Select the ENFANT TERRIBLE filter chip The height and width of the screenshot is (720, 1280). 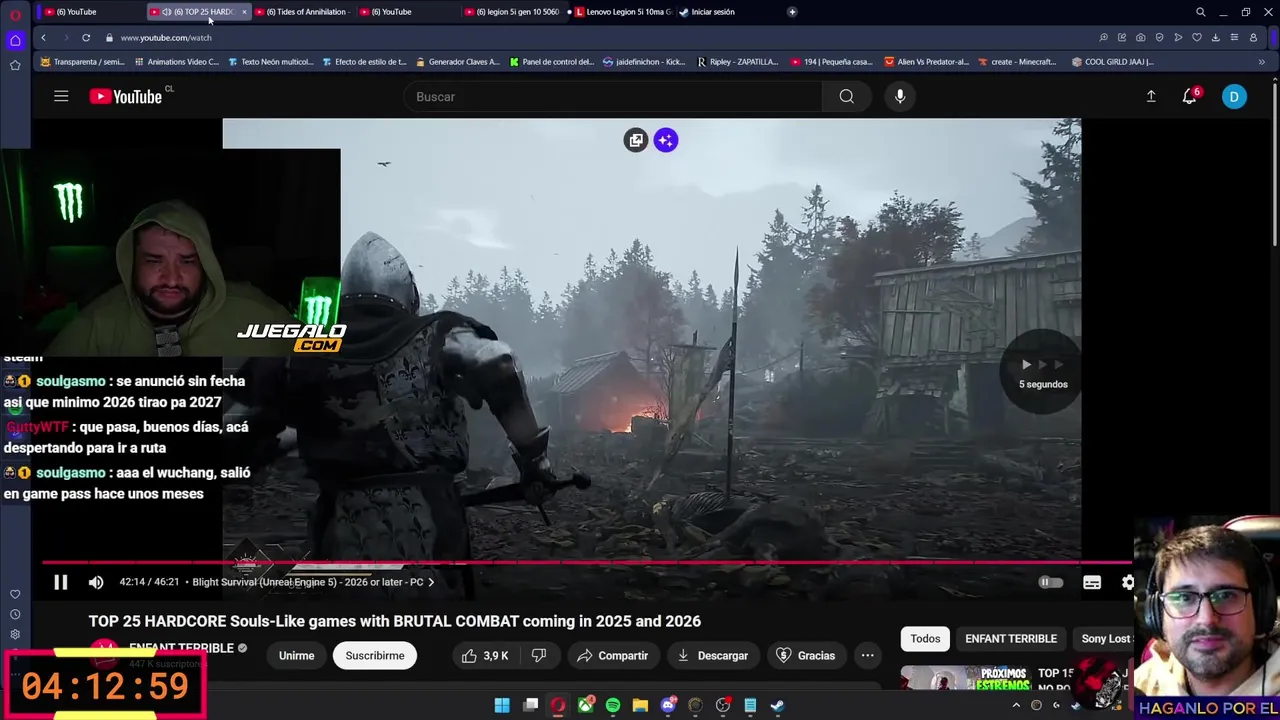pyautogui.click(x=1011, y=638)
